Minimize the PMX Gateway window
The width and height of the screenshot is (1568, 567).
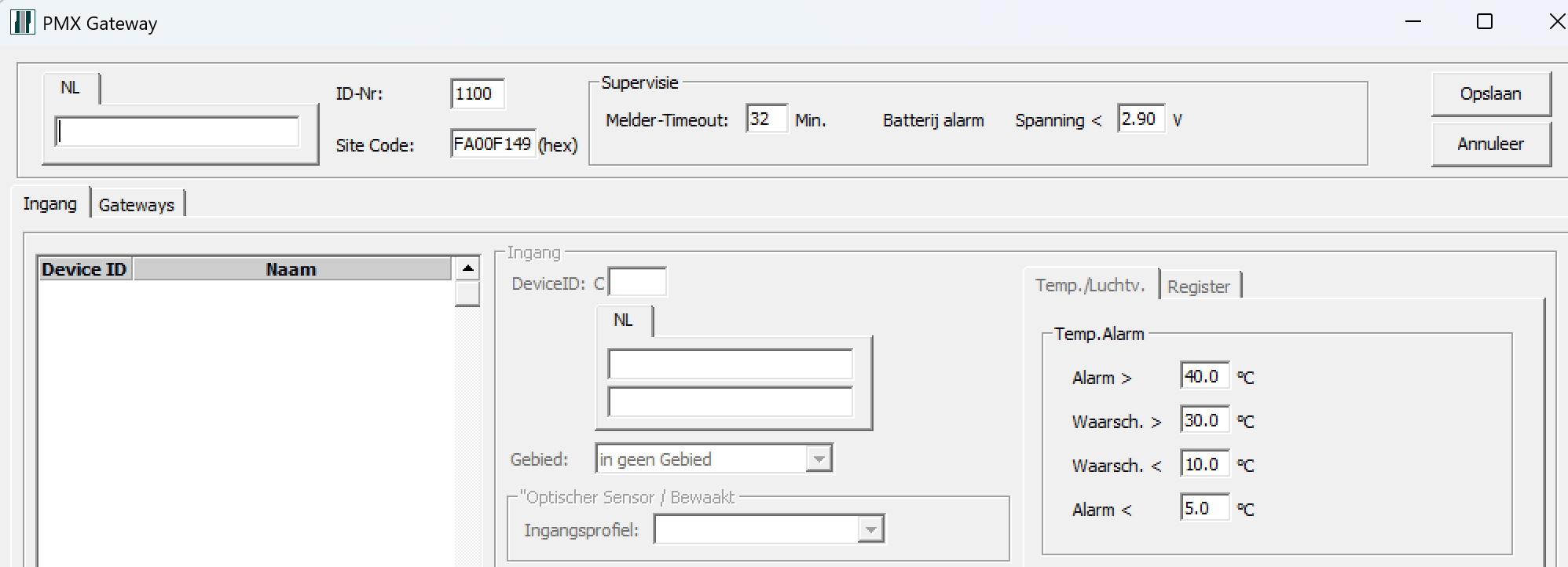click(x=1413, y=22)
